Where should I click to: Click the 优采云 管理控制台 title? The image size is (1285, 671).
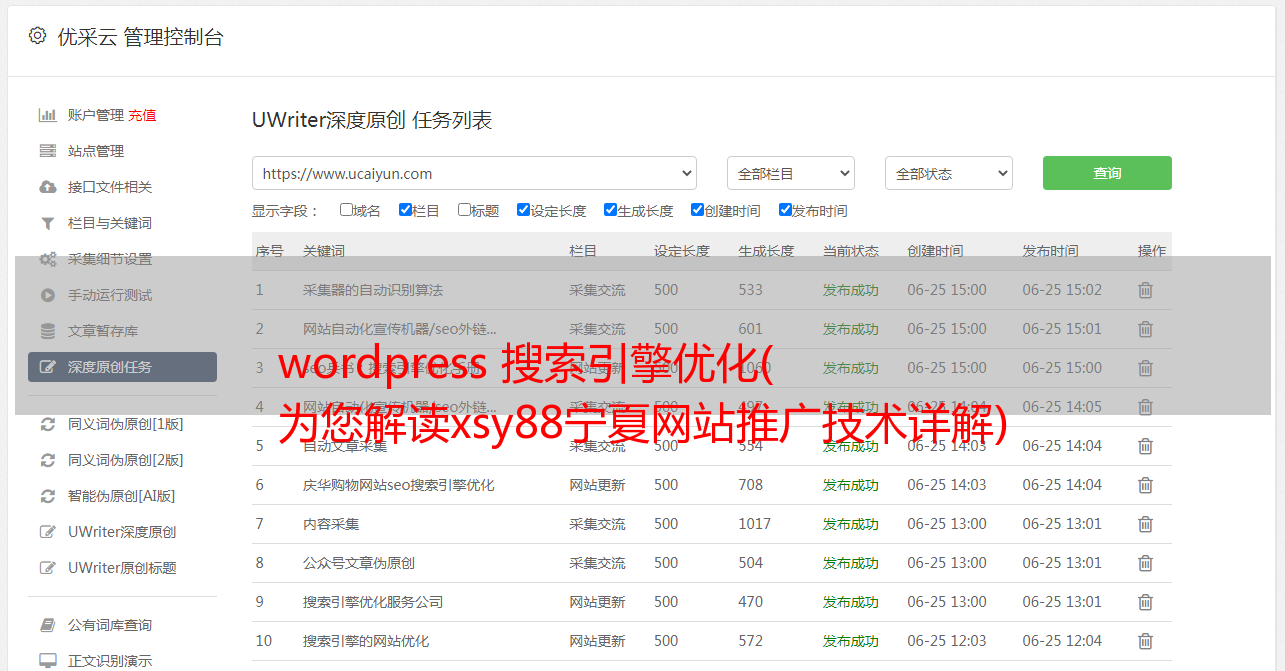point(140,37)
